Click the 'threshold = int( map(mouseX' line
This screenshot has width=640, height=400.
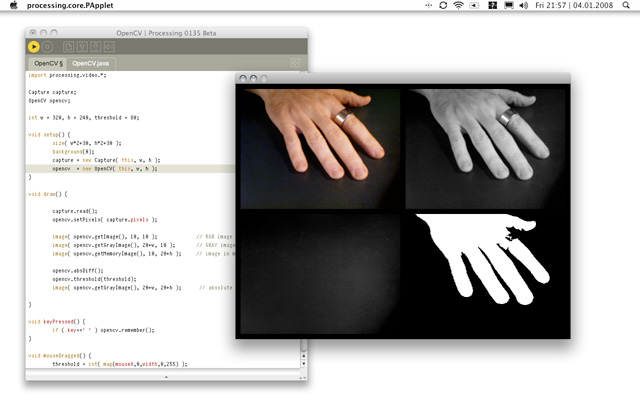point(120,364)
